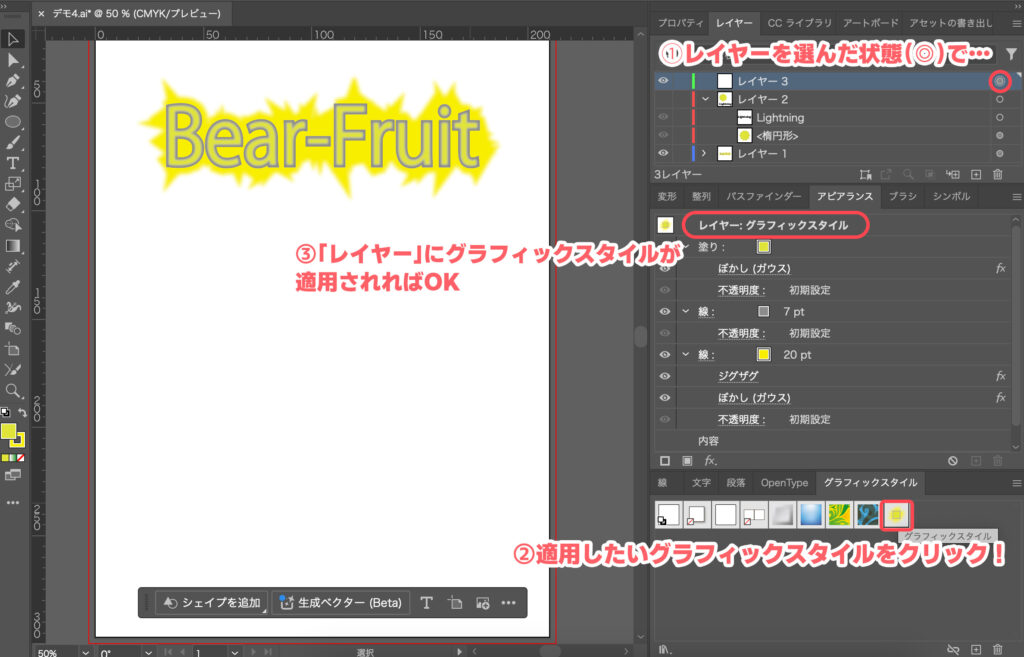The height and width of the screenshot is (657, 1024).
Task: Click the target circle for レイヤー 2
Action: point(1000,100)
